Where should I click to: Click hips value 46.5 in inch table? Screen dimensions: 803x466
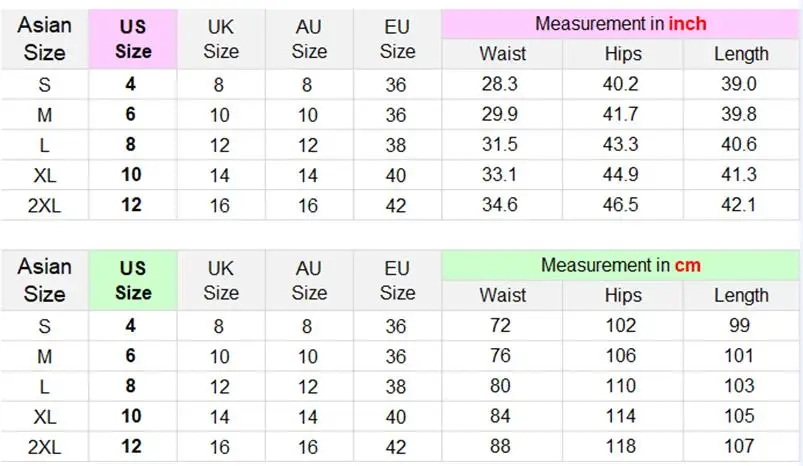tap(621, 205)
